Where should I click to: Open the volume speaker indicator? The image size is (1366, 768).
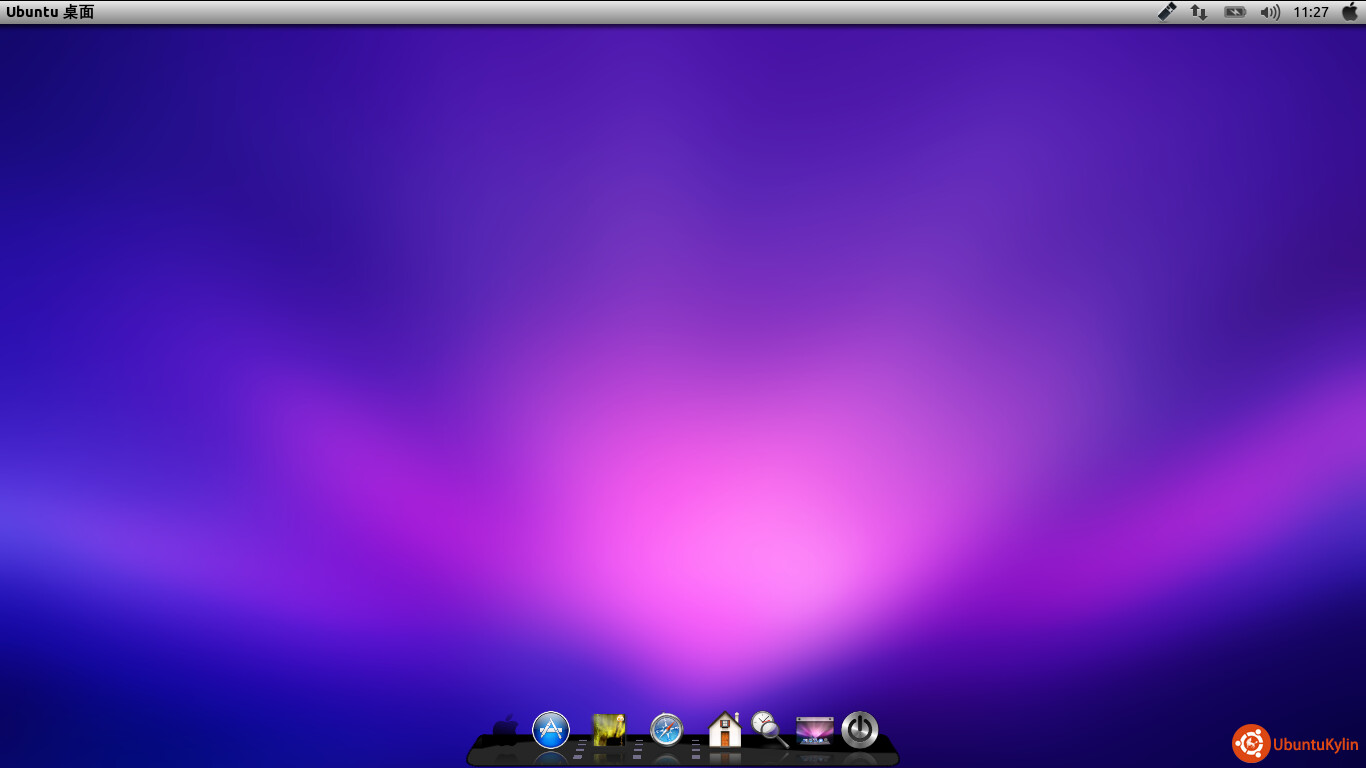1270,12
